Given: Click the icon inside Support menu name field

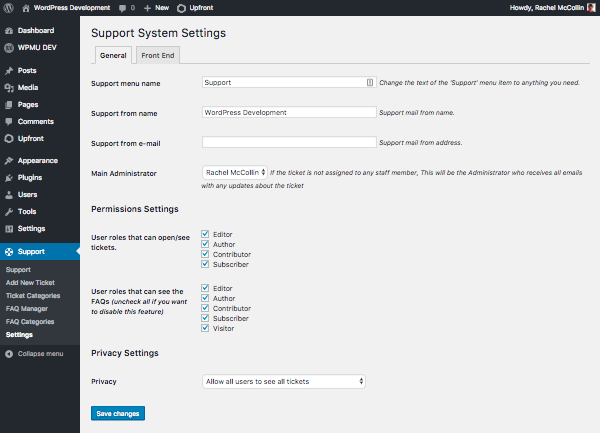Looking at the screenshot, I should [370, 82].
